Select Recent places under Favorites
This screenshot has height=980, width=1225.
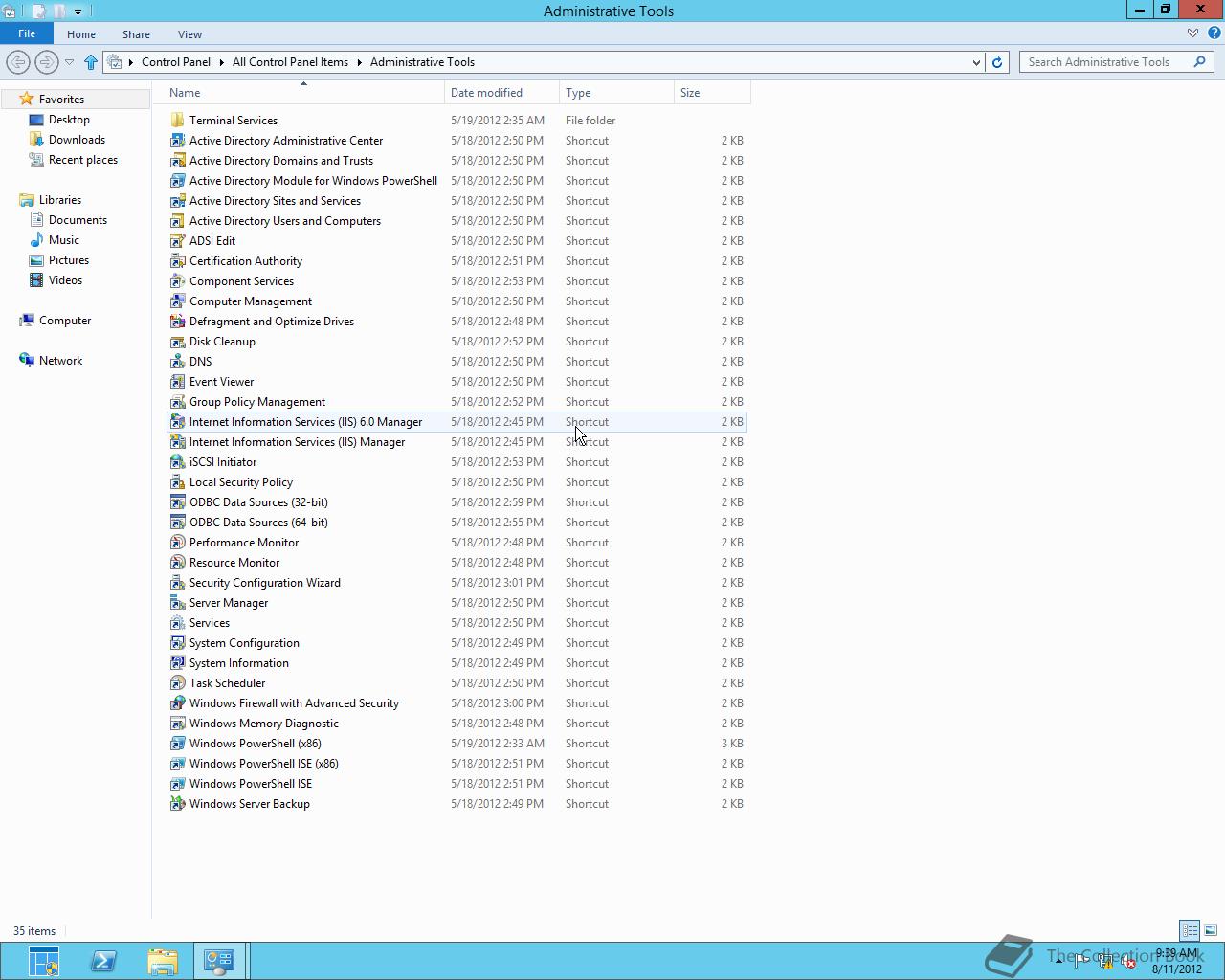[x=83, y=160]
